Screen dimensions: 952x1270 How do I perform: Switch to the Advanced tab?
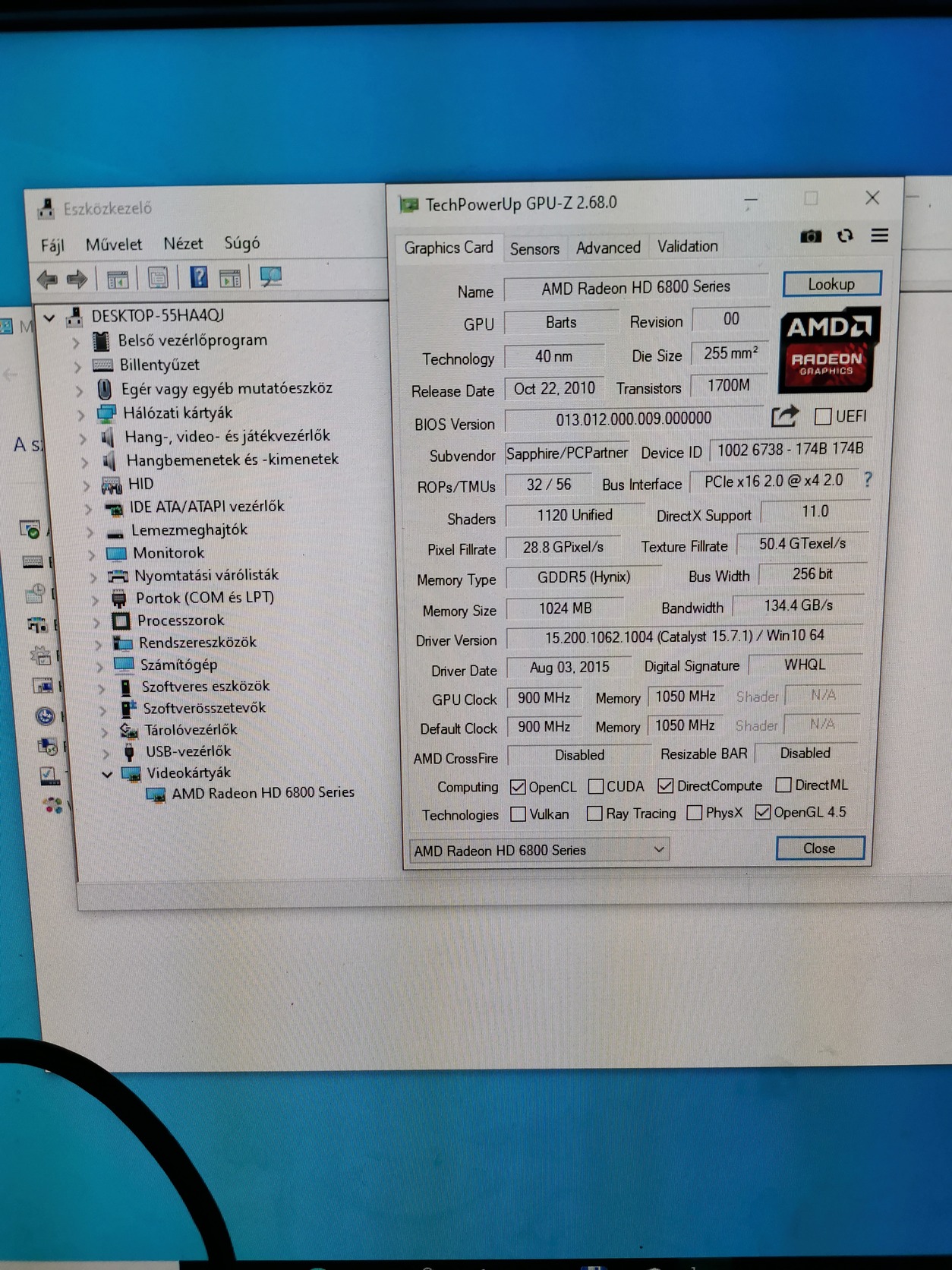click(x=608, y=248)
